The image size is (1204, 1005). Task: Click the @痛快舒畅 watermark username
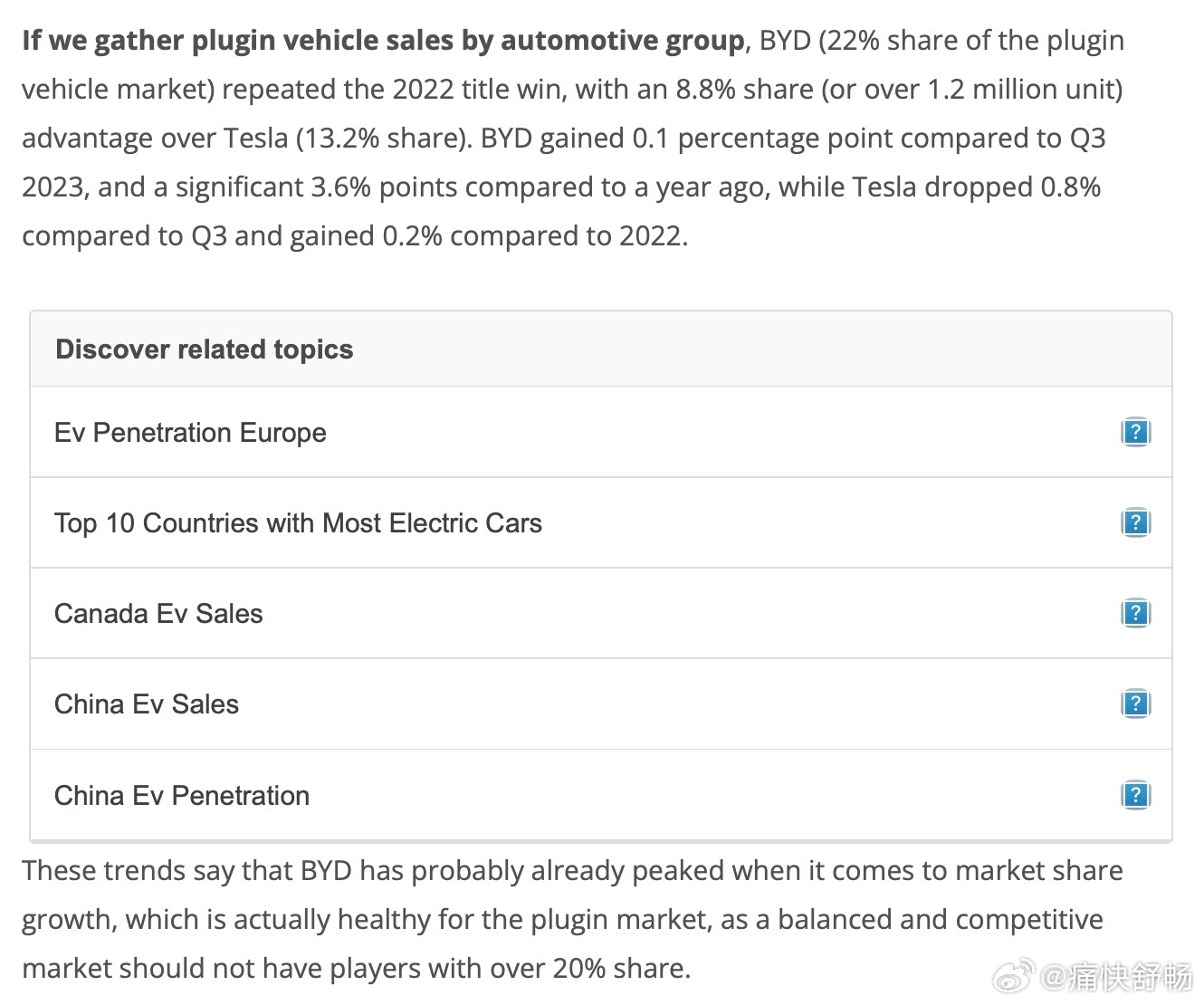(1116, 978)
